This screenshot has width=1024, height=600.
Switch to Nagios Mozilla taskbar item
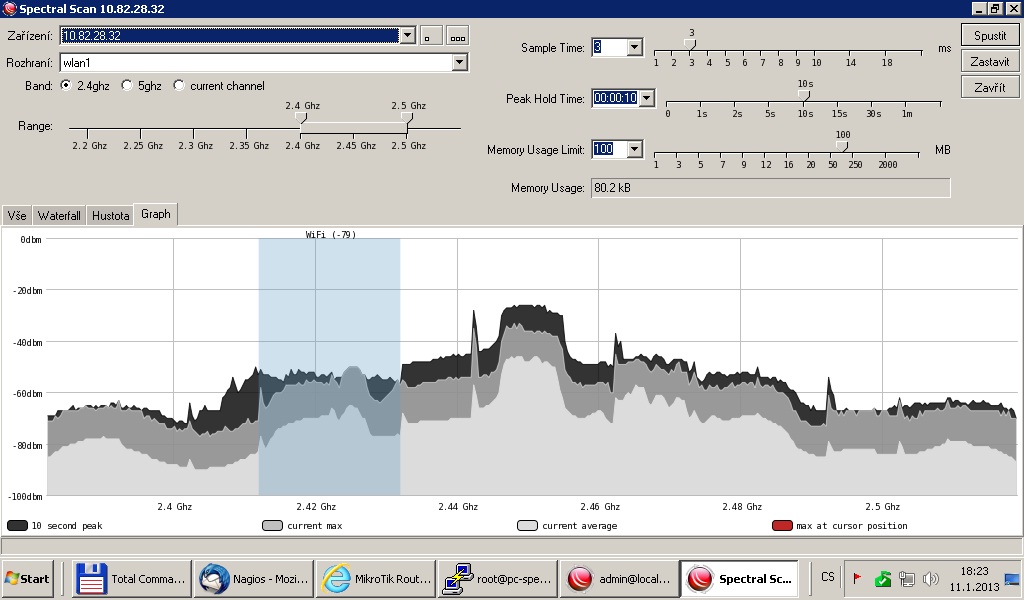coord(254,578)
